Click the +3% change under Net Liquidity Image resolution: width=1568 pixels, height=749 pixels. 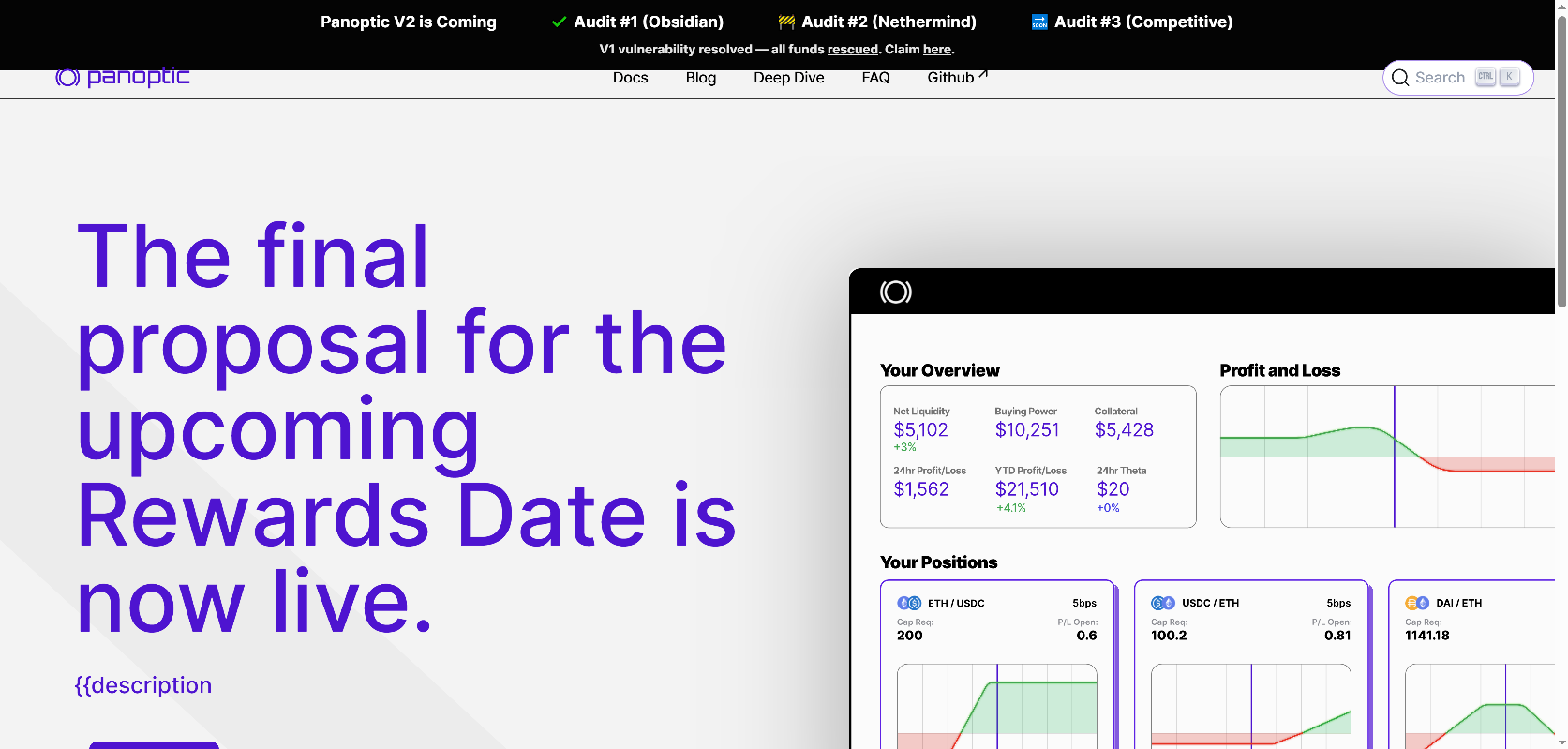[904, 447]
